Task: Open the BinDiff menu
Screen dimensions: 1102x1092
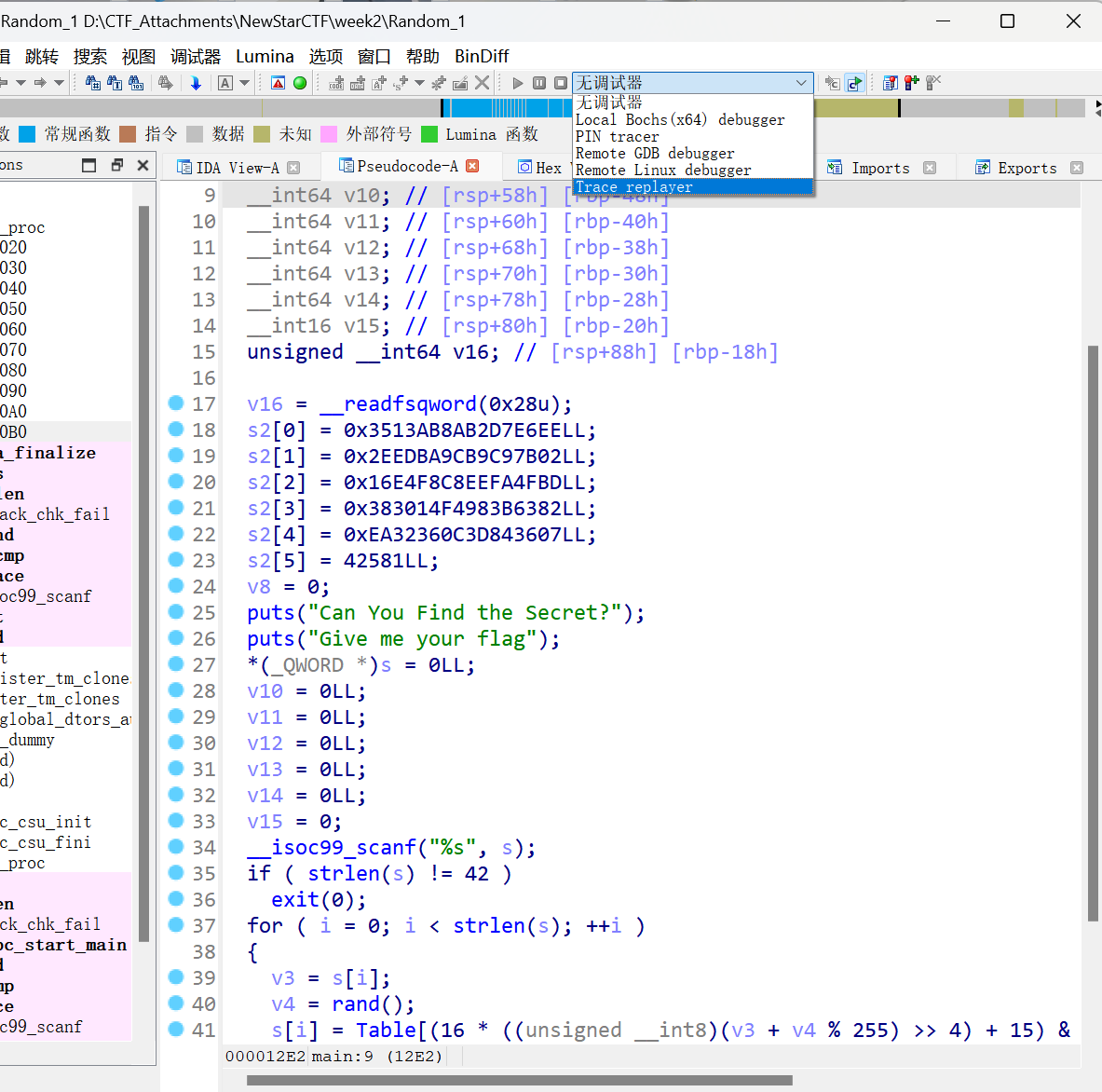Action: tap(481, 56)
